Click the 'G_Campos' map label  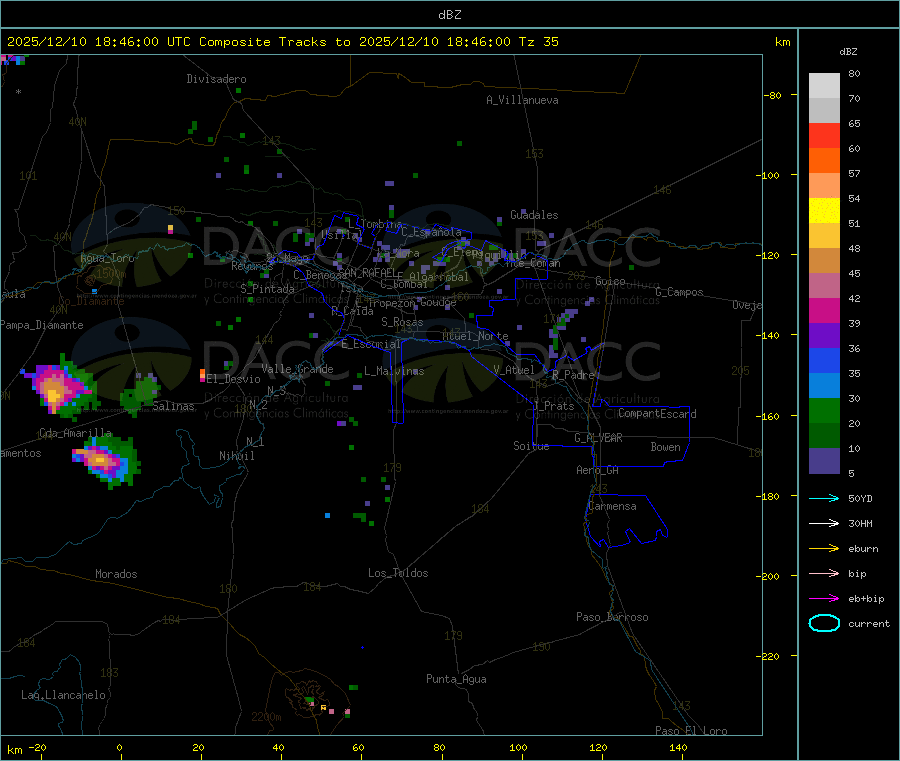pos(679,292)
